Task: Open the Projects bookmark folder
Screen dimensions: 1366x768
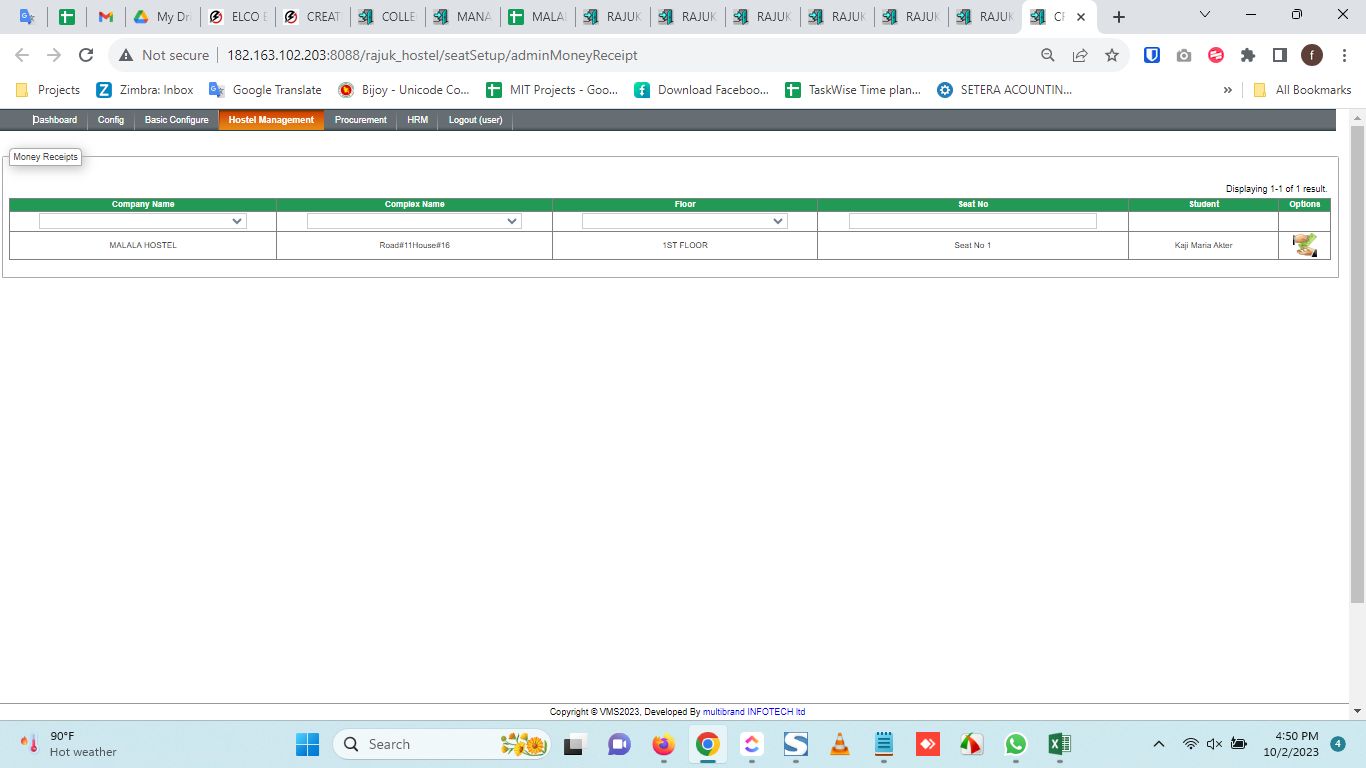Action: coord(48,90)
